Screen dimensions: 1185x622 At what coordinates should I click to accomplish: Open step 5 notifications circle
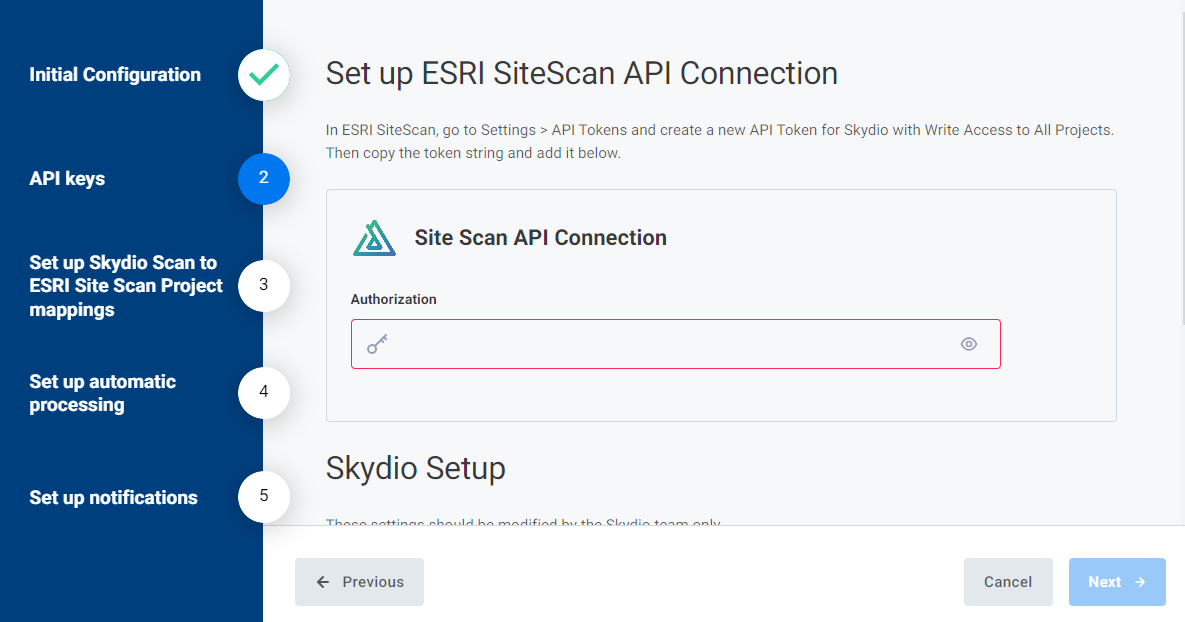click(264, 497)
